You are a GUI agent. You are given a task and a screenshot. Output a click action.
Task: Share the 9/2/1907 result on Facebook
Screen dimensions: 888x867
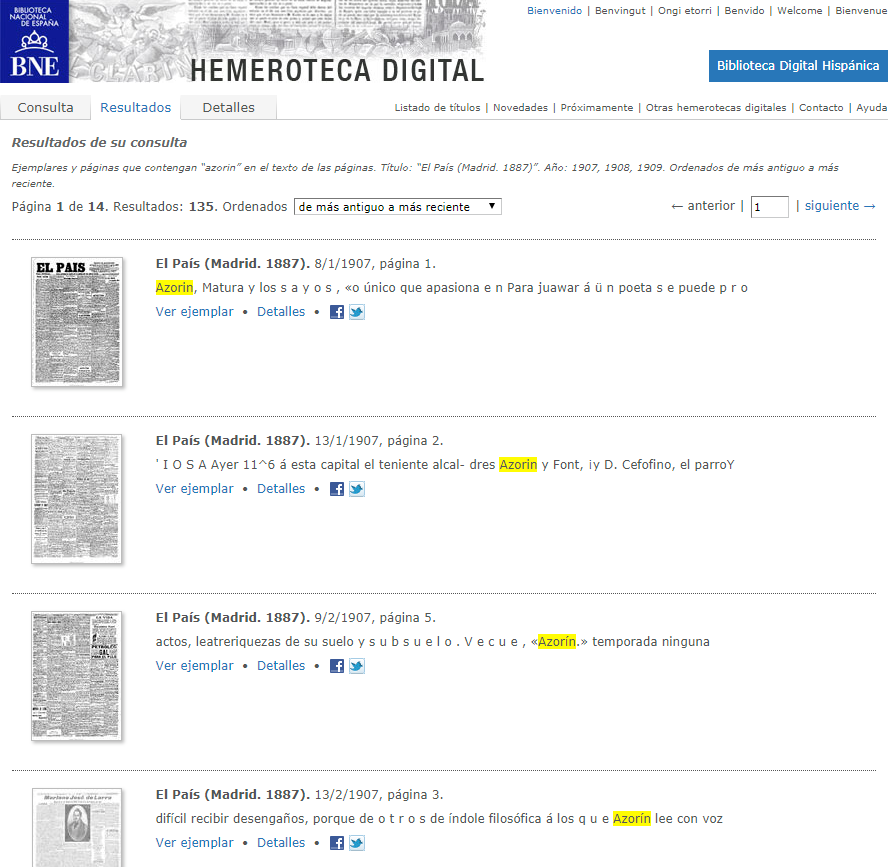click(x=337, y=666)
